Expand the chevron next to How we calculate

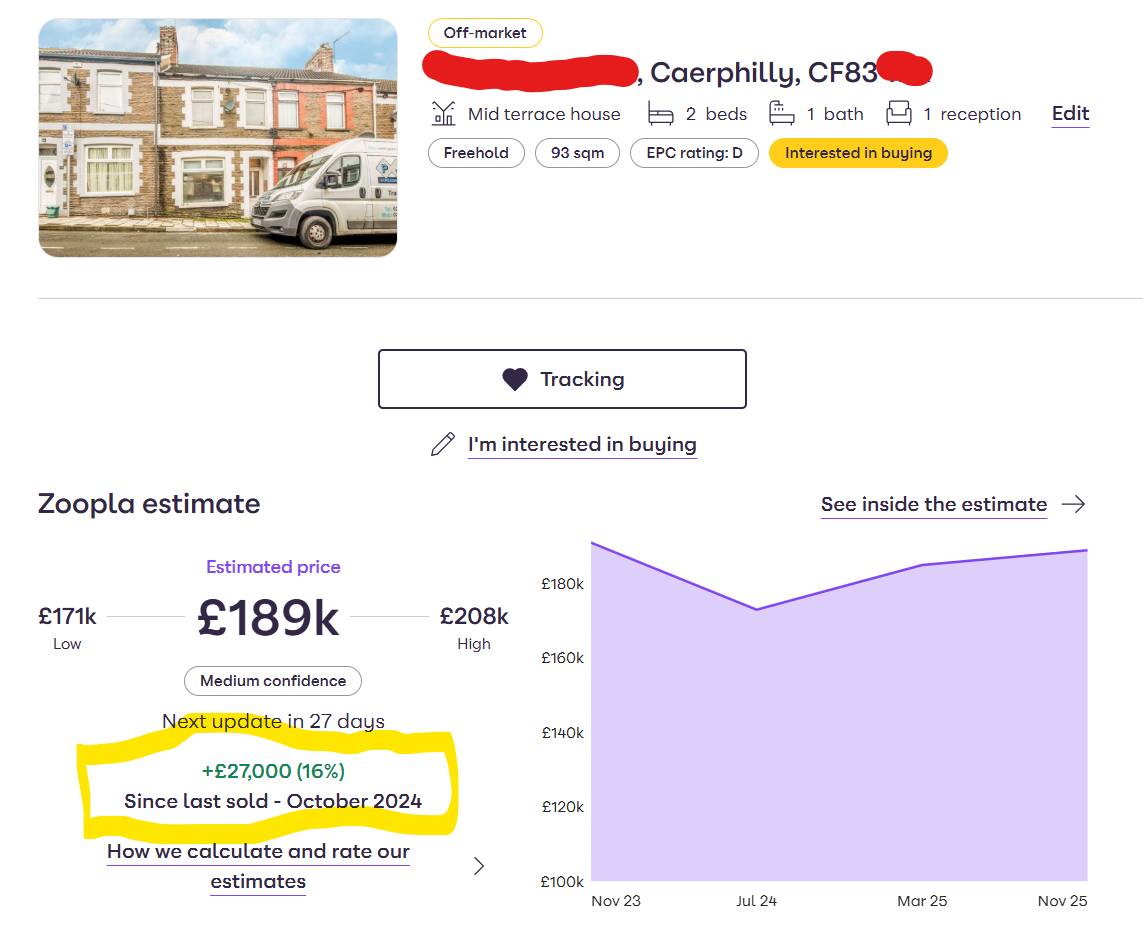coord(479,866)
